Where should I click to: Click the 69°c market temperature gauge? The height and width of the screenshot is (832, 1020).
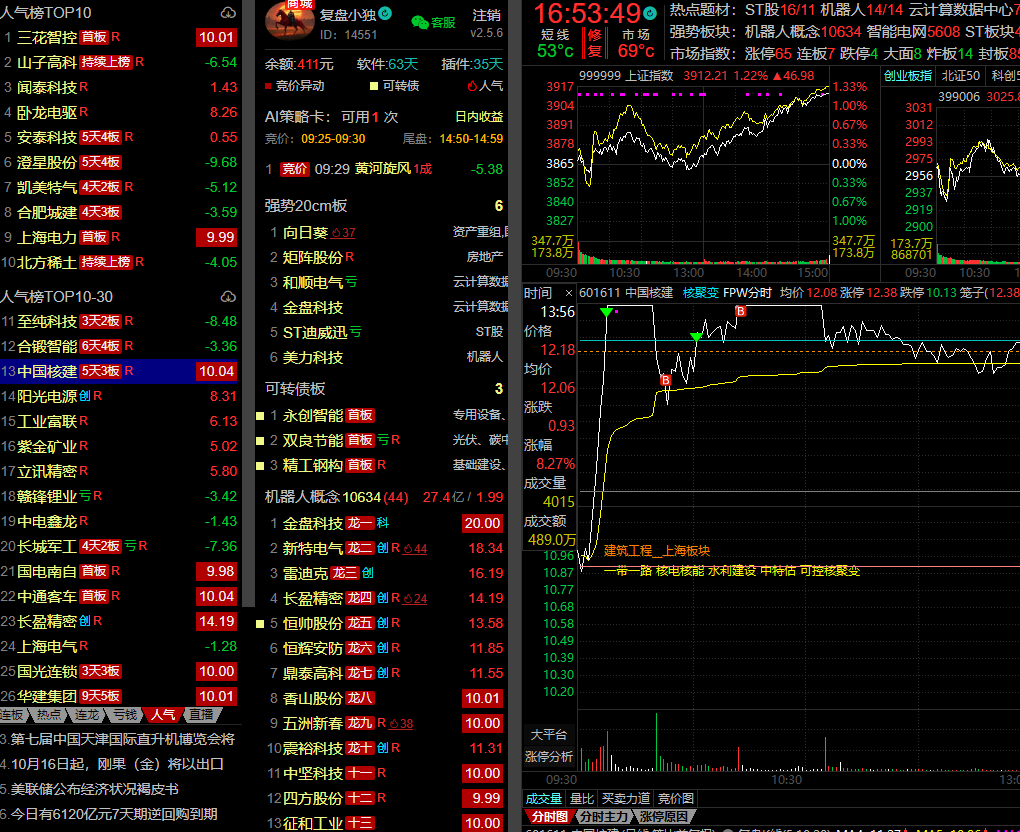[636, 50]
